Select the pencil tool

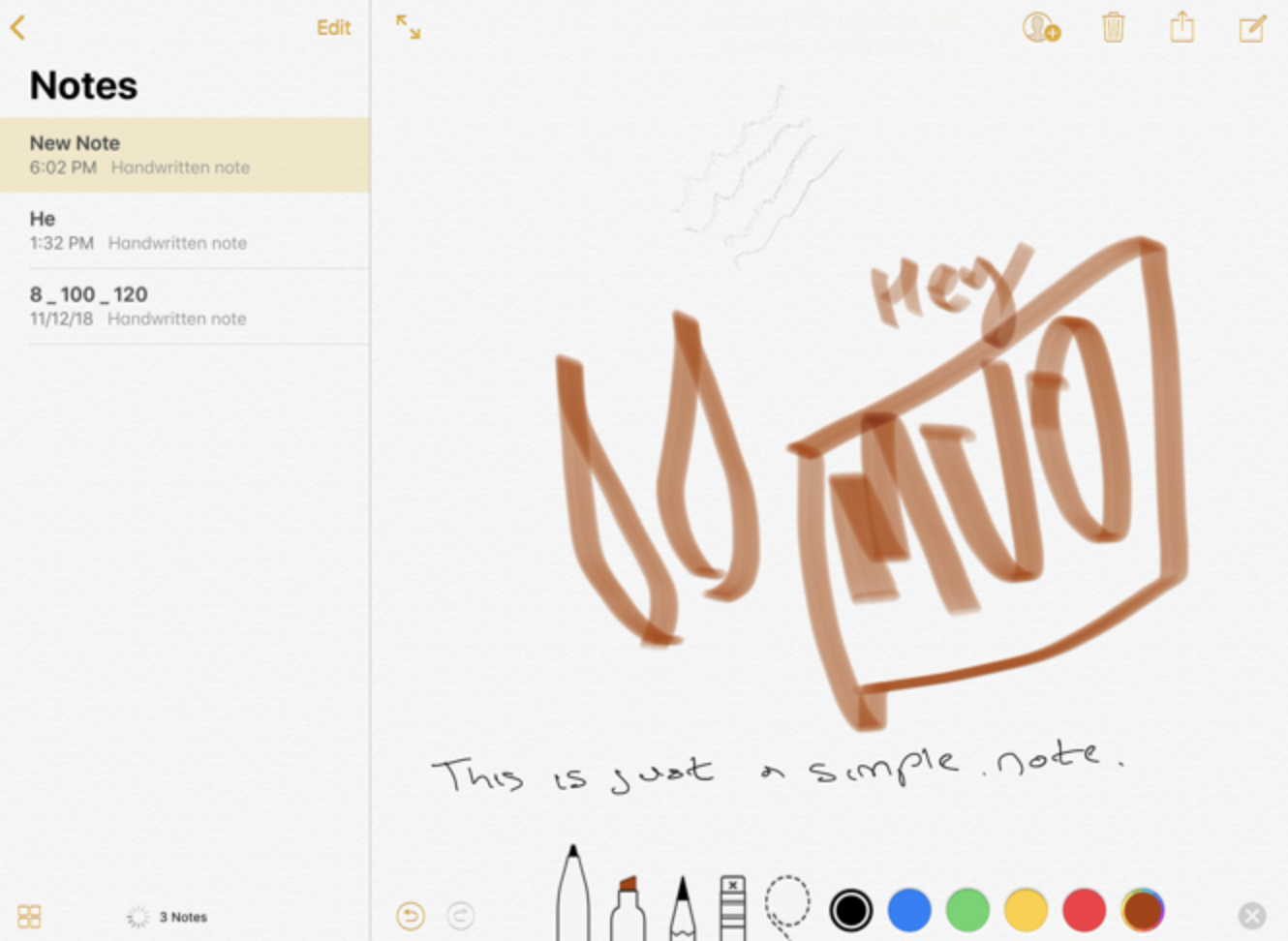coord(683,908)
